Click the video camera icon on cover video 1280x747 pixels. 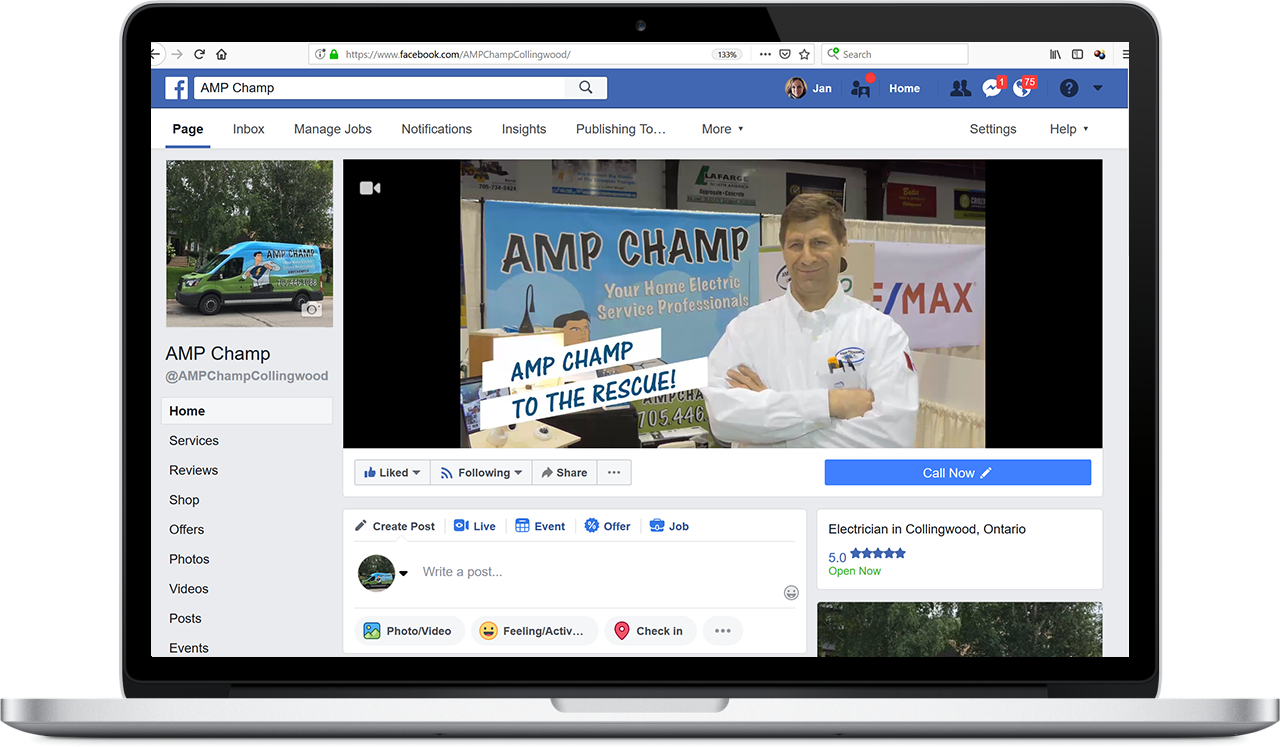[370, 188]
